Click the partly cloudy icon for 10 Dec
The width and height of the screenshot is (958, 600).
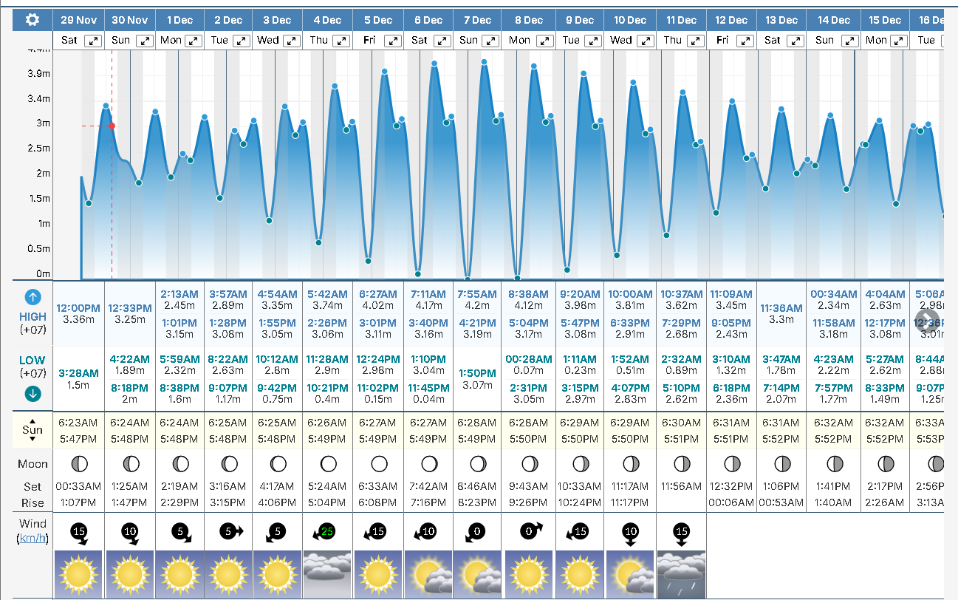(630, 574)
